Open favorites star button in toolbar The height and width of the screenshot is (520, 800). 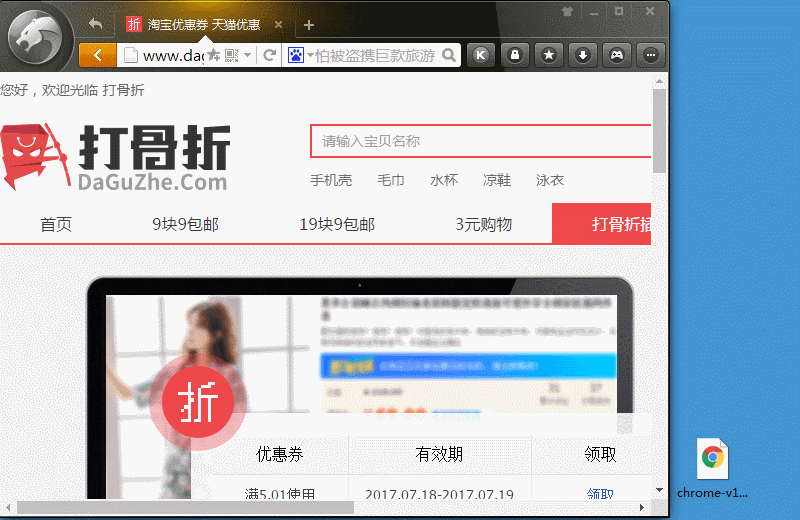tap(549, 55)
